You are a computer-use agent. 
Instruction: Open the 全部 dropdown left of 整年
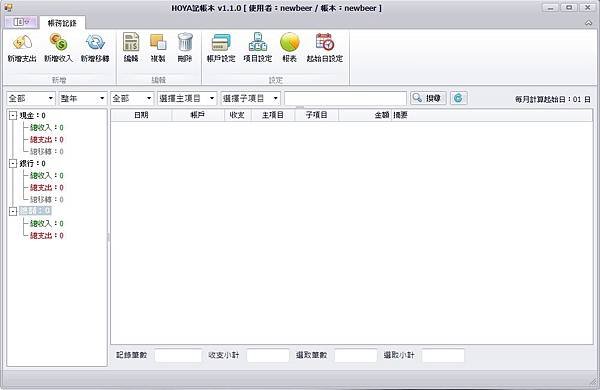pyautogui.click(x=31, y=99)
